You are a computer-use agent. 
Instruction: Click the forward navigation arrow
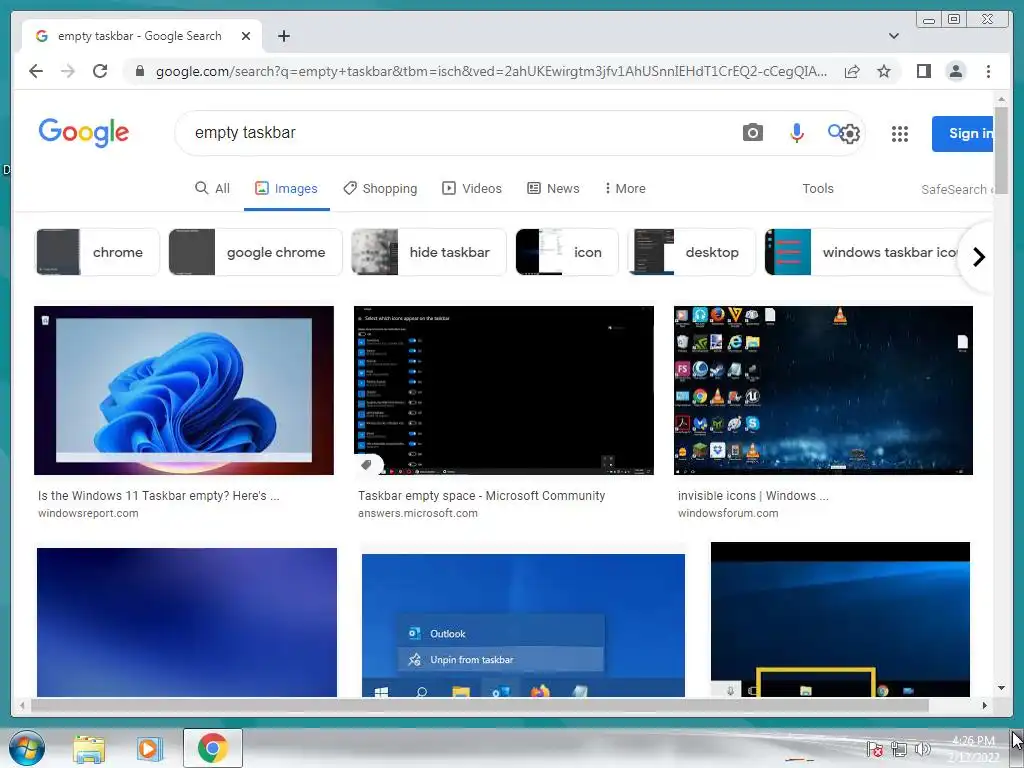click(x=68, y=71)
